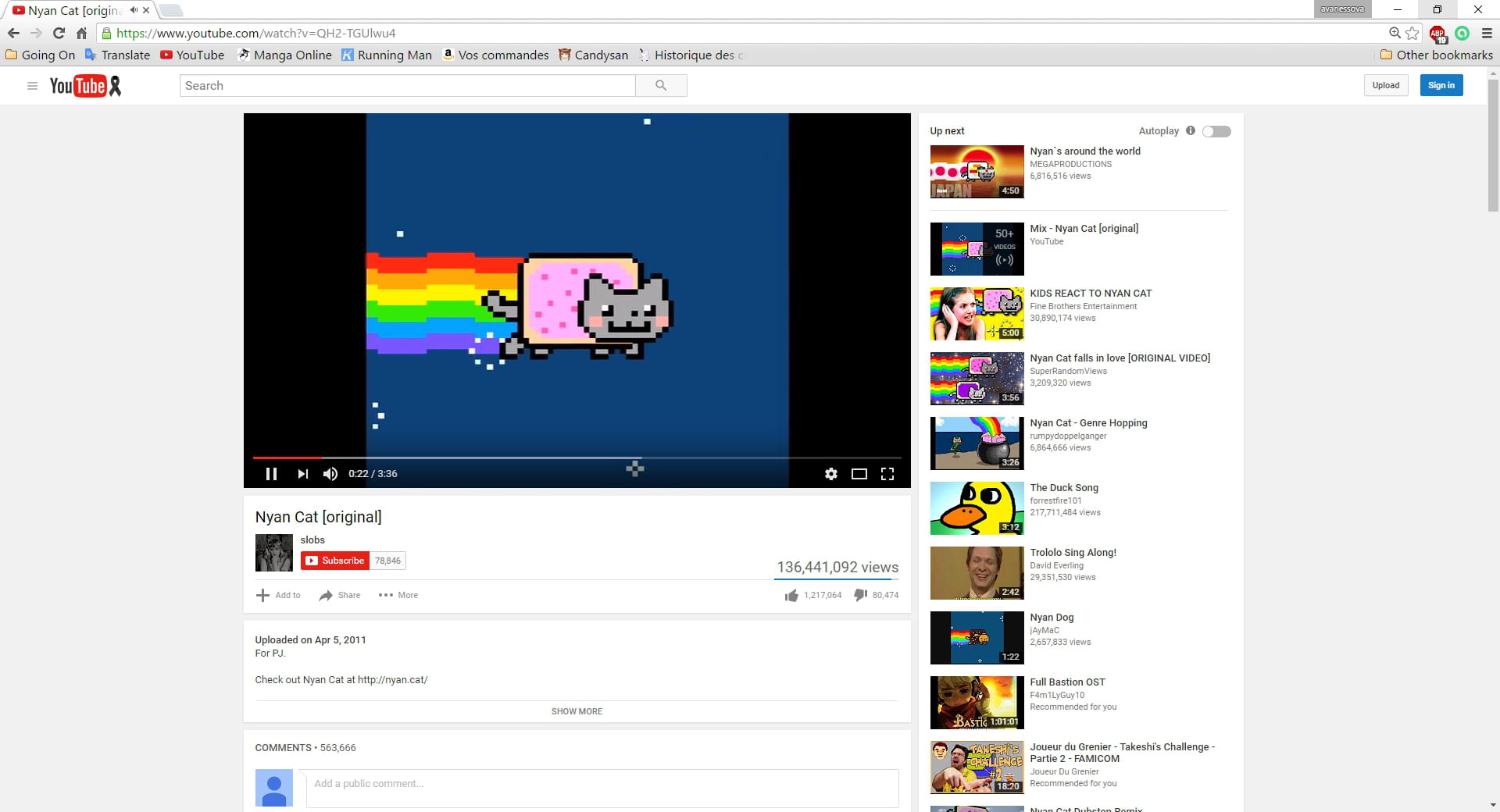Open YouTube bookmark
The image size is (1500, 812).
click(x=192, y=55)
